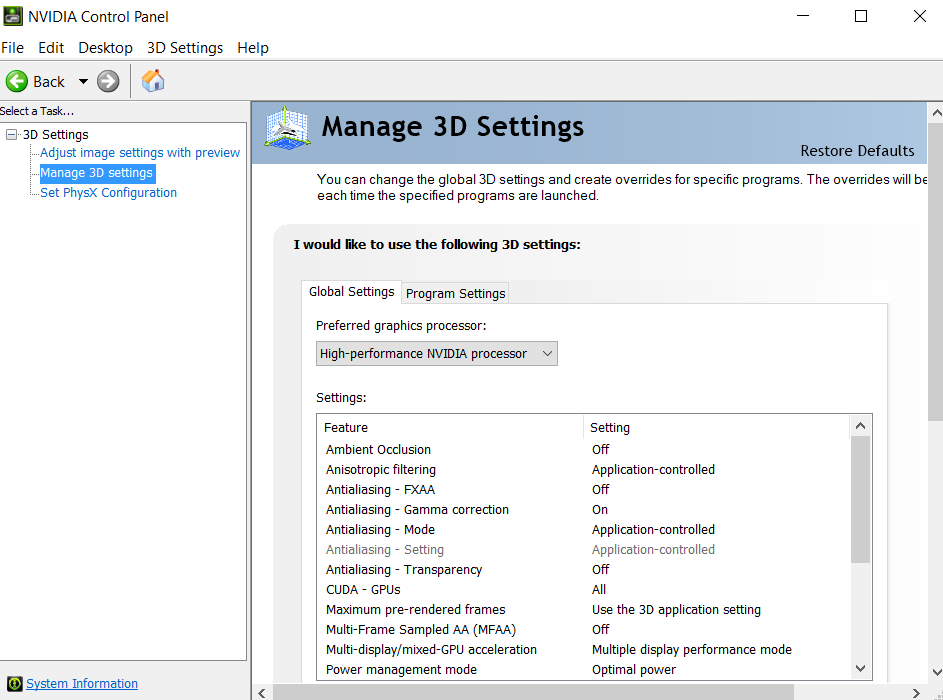This screenshot has width=943, height=700.
Task: Click Restore Defaults
Action: (857, 150)
